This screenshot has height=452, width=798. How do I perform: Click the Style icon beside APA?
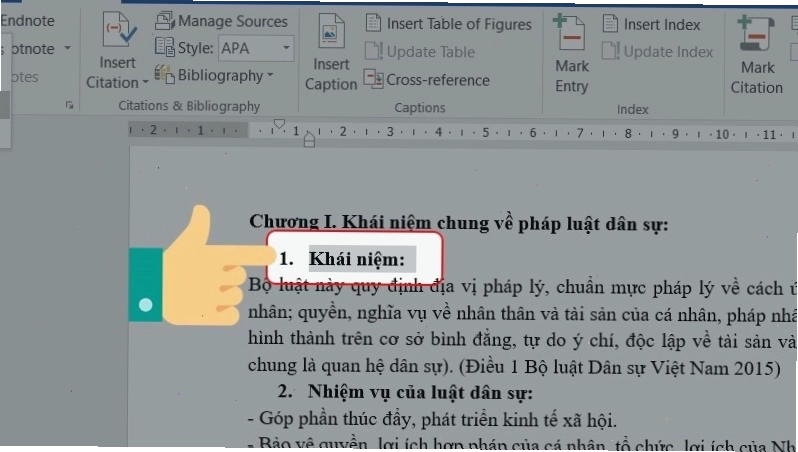coord(164,47)
